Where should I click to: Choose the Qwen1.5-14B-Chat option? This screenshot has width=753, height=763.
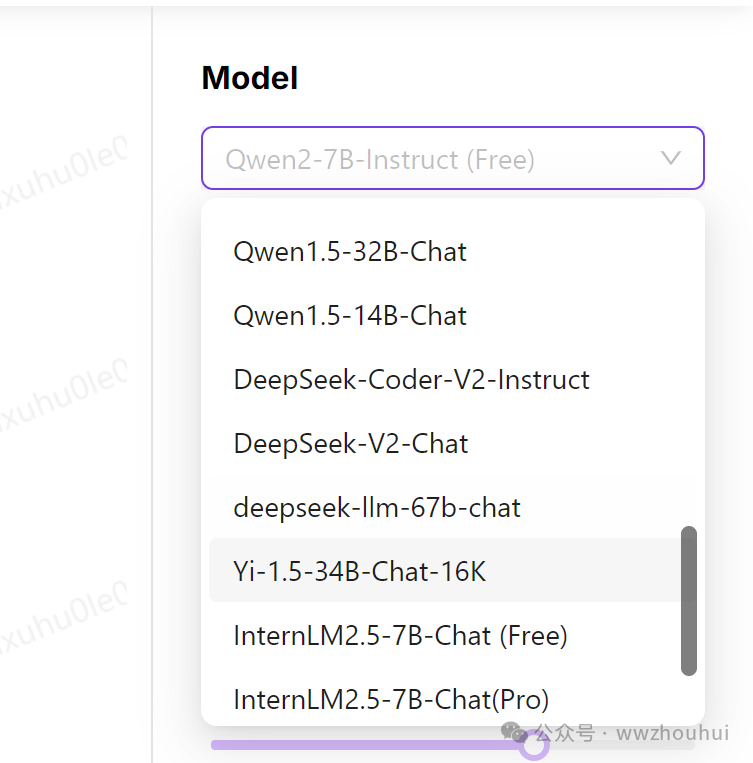click(350, 315)
